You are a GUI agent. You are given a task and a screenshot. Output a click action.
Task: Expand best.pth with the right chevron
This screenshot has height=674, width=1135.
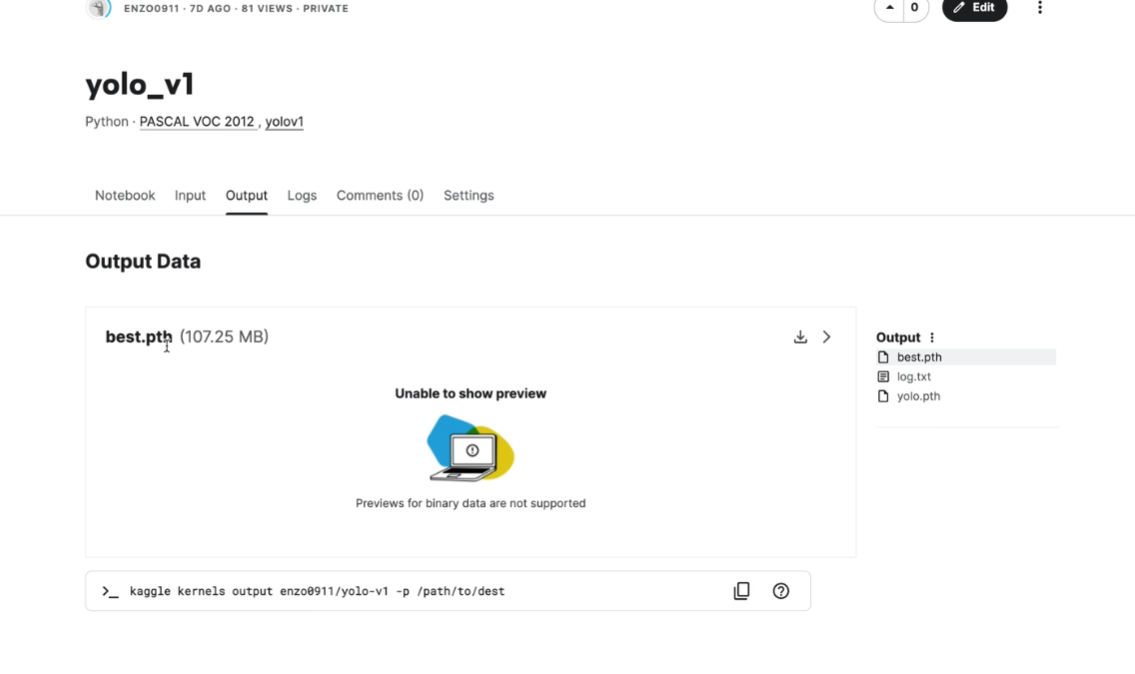(827, 337)
